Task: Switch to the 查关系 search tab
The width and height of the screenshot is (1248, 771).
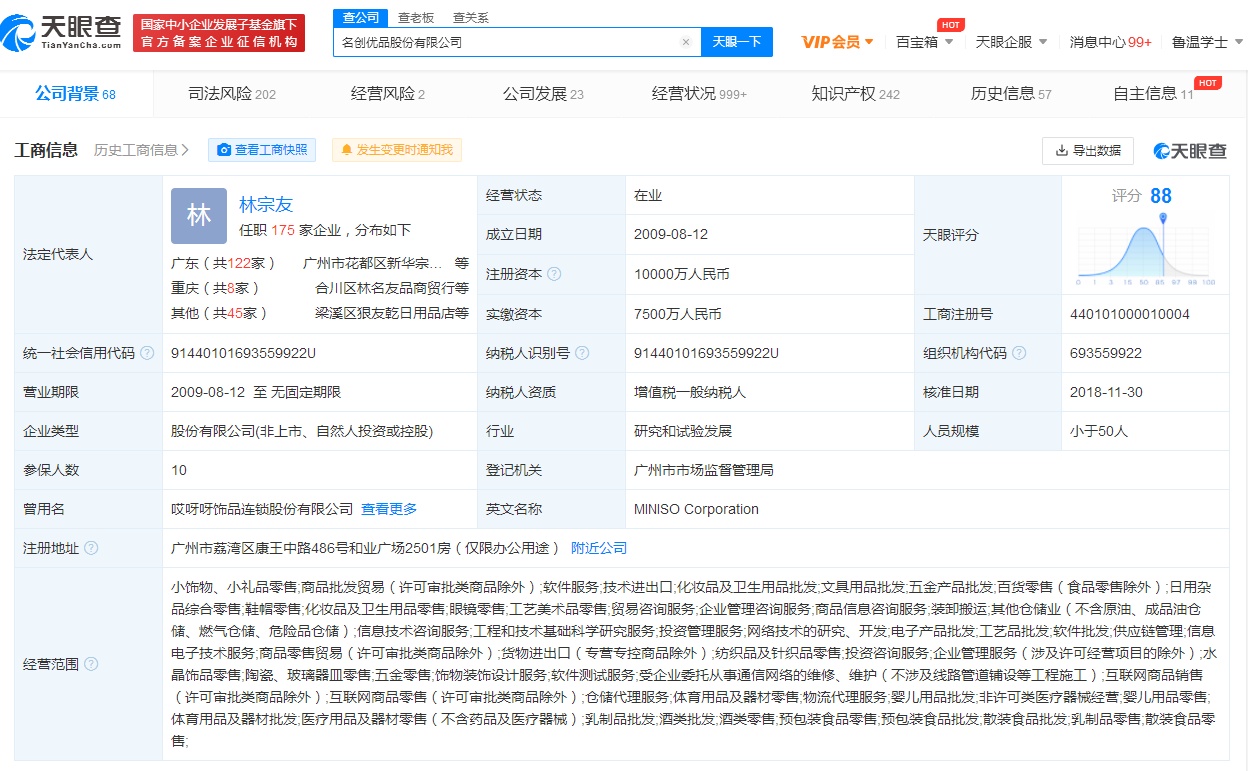Action: 470,17
